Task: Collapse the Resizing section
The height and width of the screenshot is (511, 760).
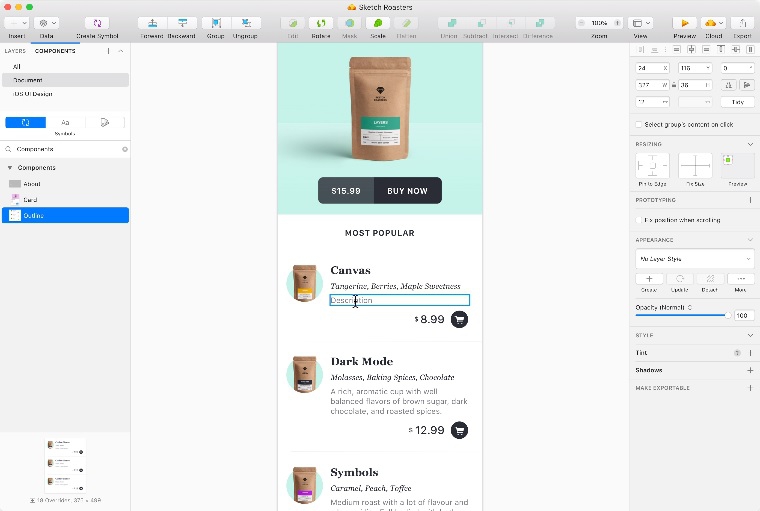Action: (750, 144)
